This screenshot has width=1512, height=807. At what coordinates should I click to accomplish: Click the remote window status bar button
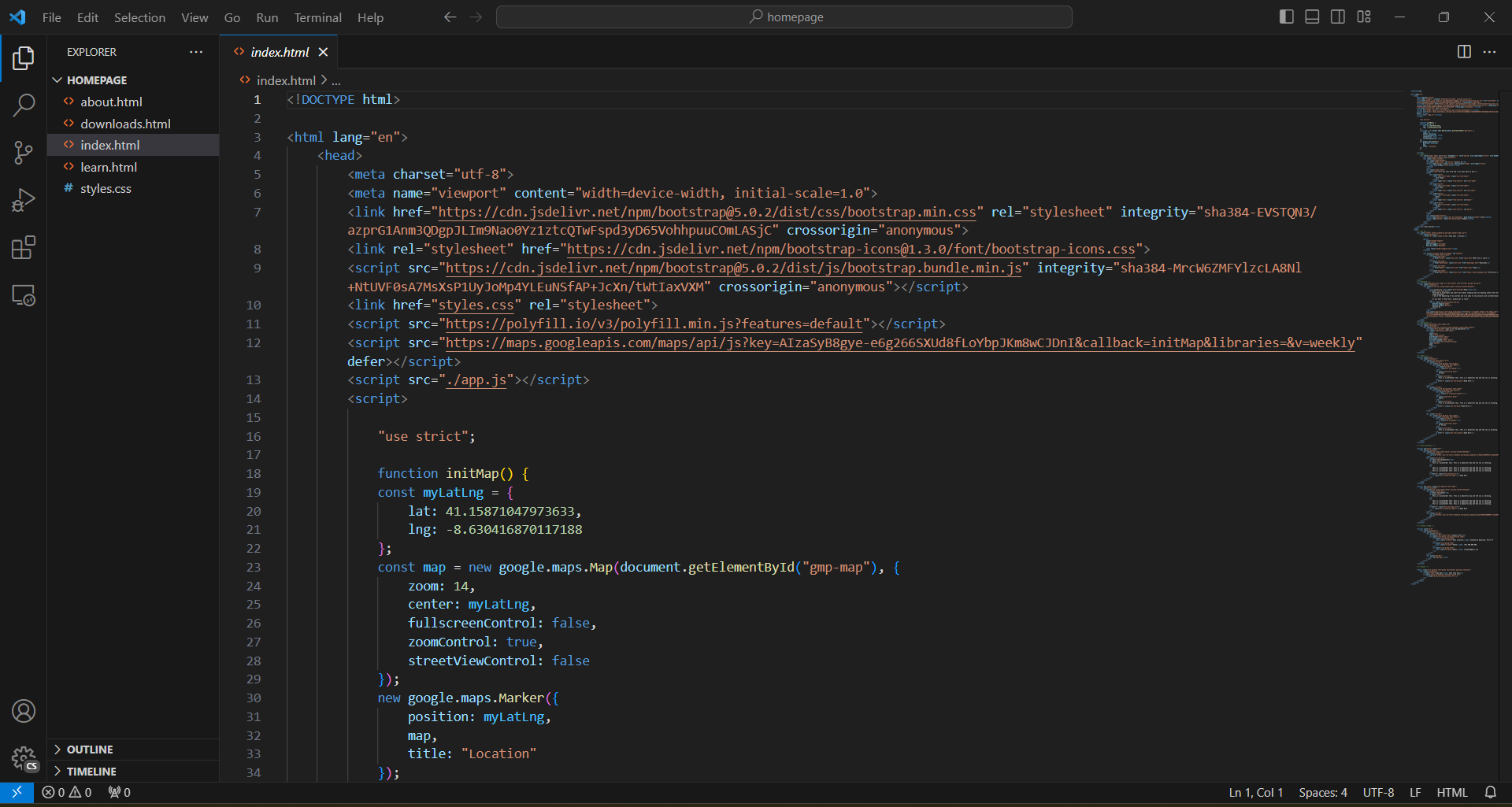pyautogui.click(x=17, y=792)
